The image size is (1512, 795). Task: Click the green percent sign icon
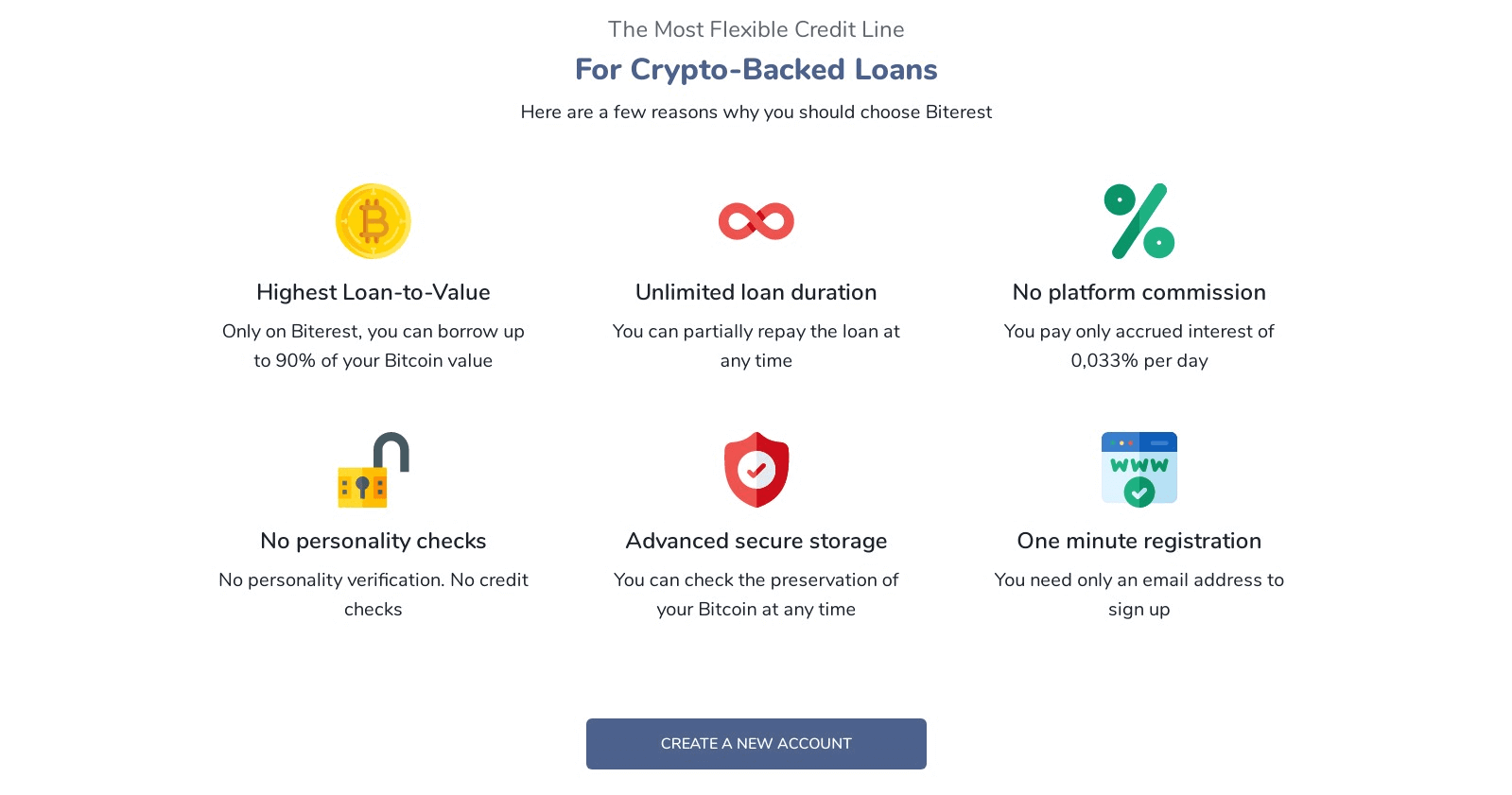click(x=1139, y=221)
